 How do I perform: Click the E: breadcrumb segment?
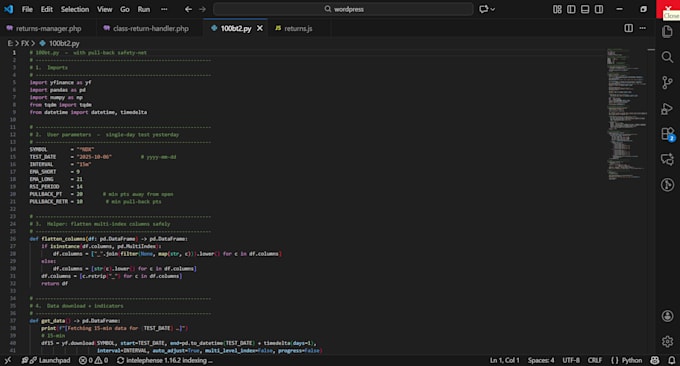click(10, 43)
